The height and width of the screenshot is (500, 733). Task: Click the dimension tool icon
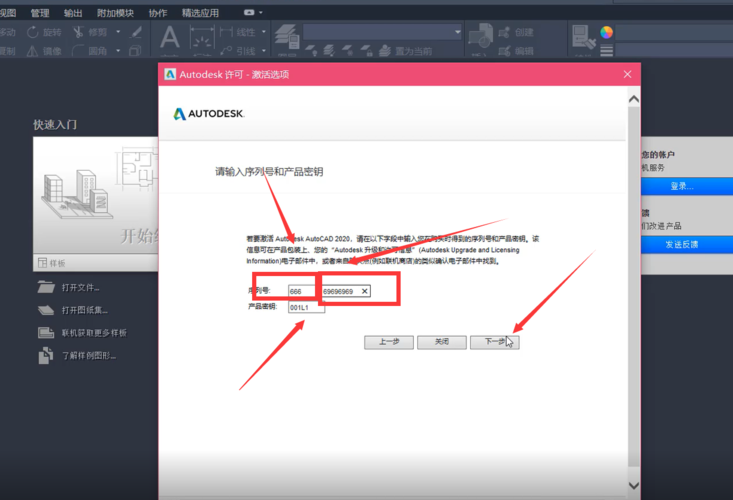pos(202,37)
